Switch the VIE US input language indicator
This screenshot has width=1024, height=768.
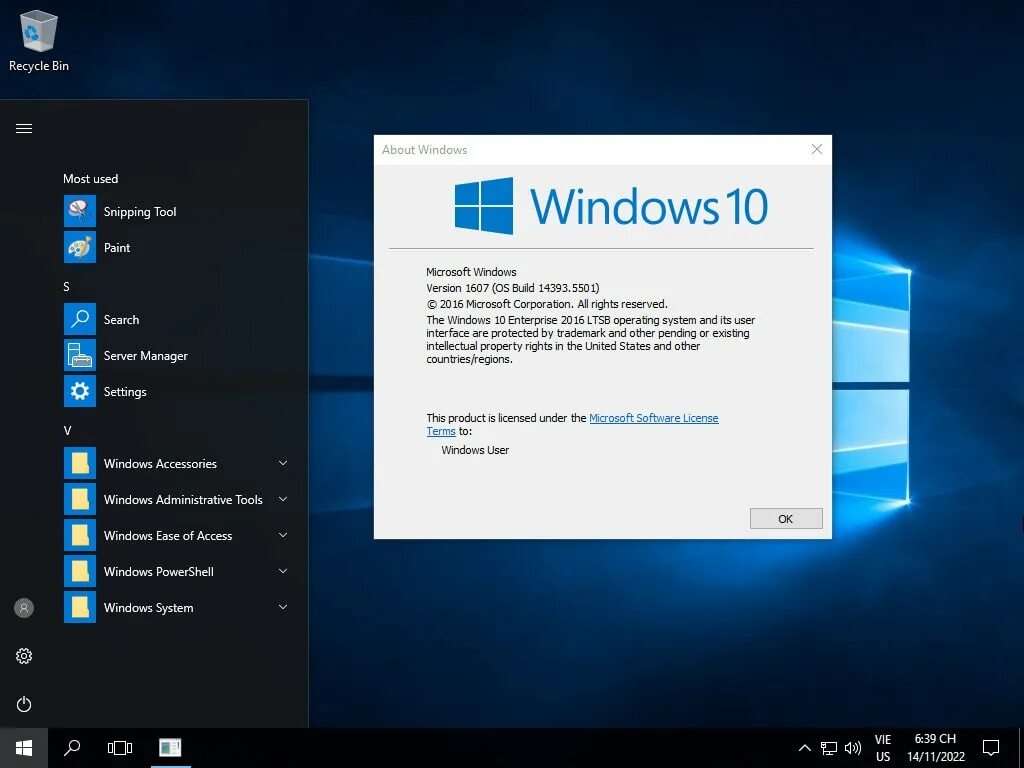[883, 748]
